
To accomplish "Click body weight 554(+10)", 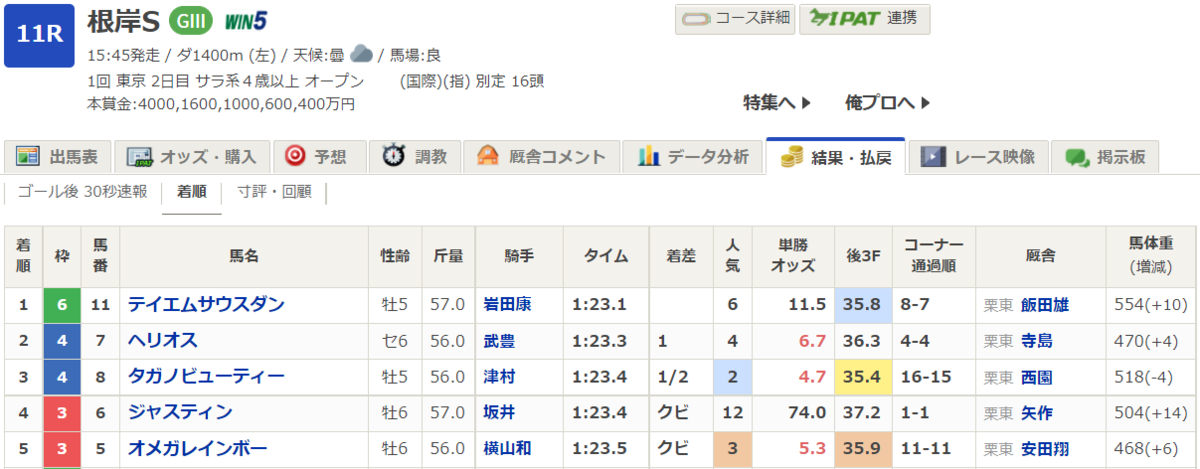I will tap(1150, 304).
